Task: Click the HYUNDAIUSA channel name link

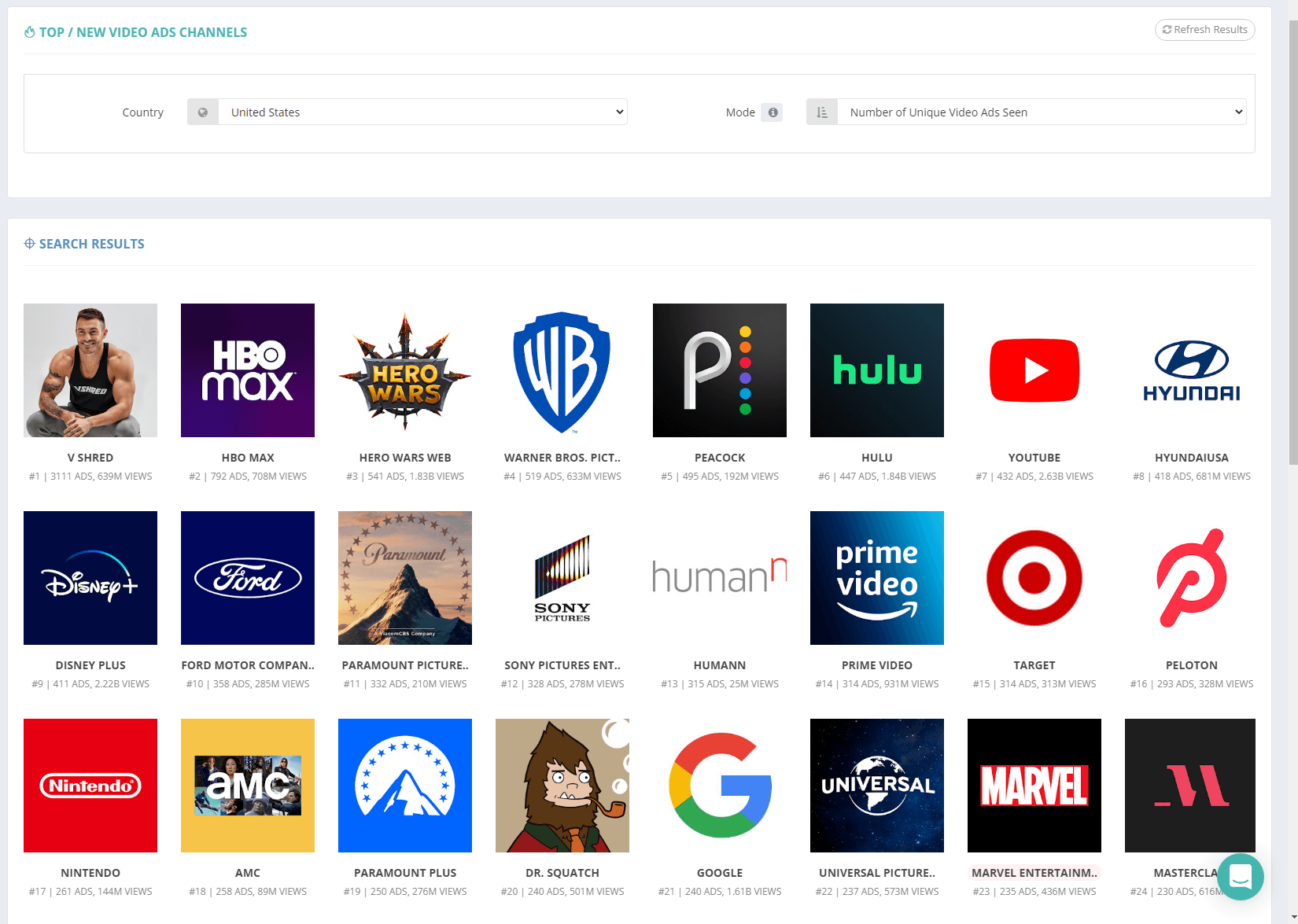Action: click(1190, 457)
